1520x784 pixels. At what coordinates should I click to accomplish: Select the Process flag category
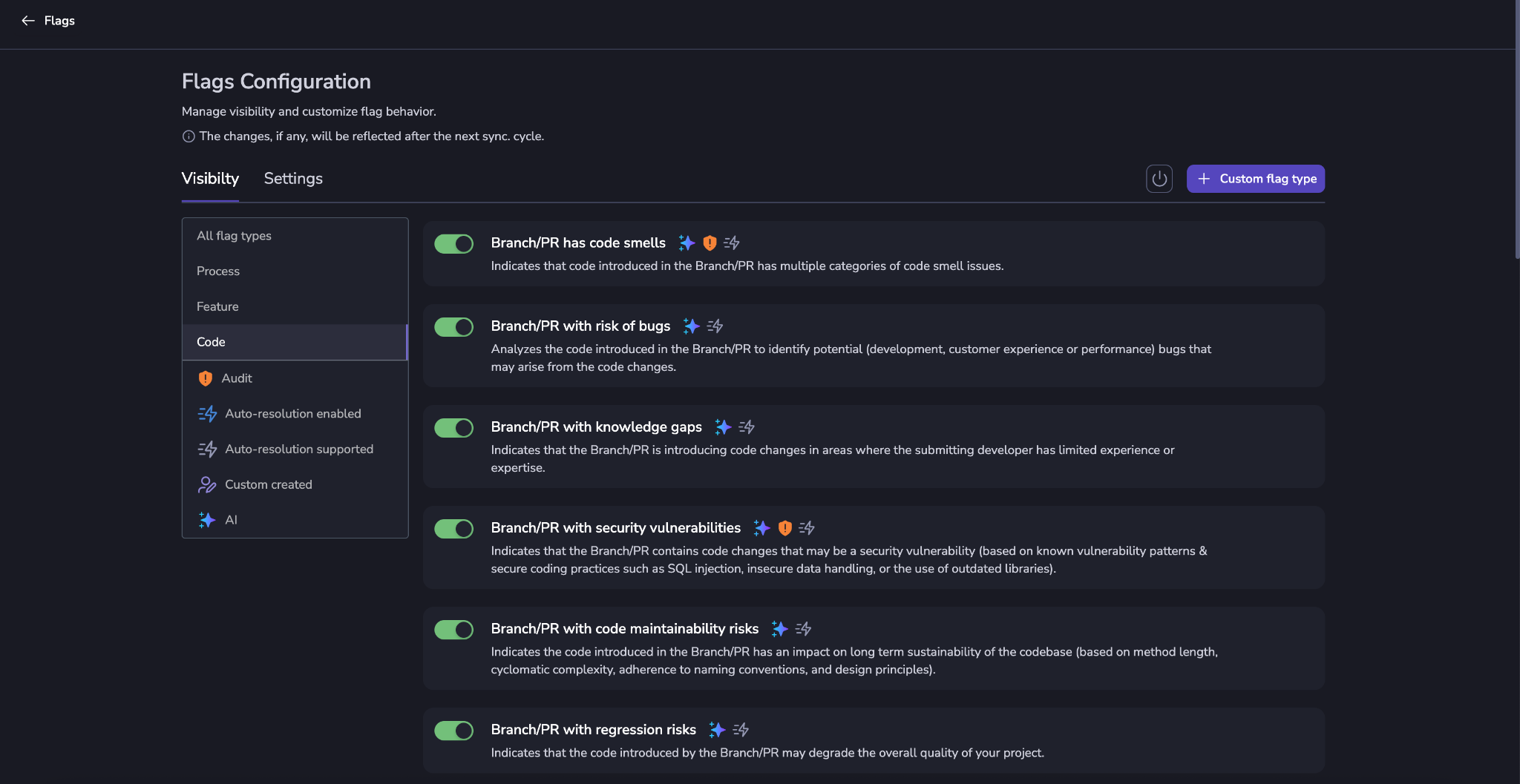[x=218, y=271]
